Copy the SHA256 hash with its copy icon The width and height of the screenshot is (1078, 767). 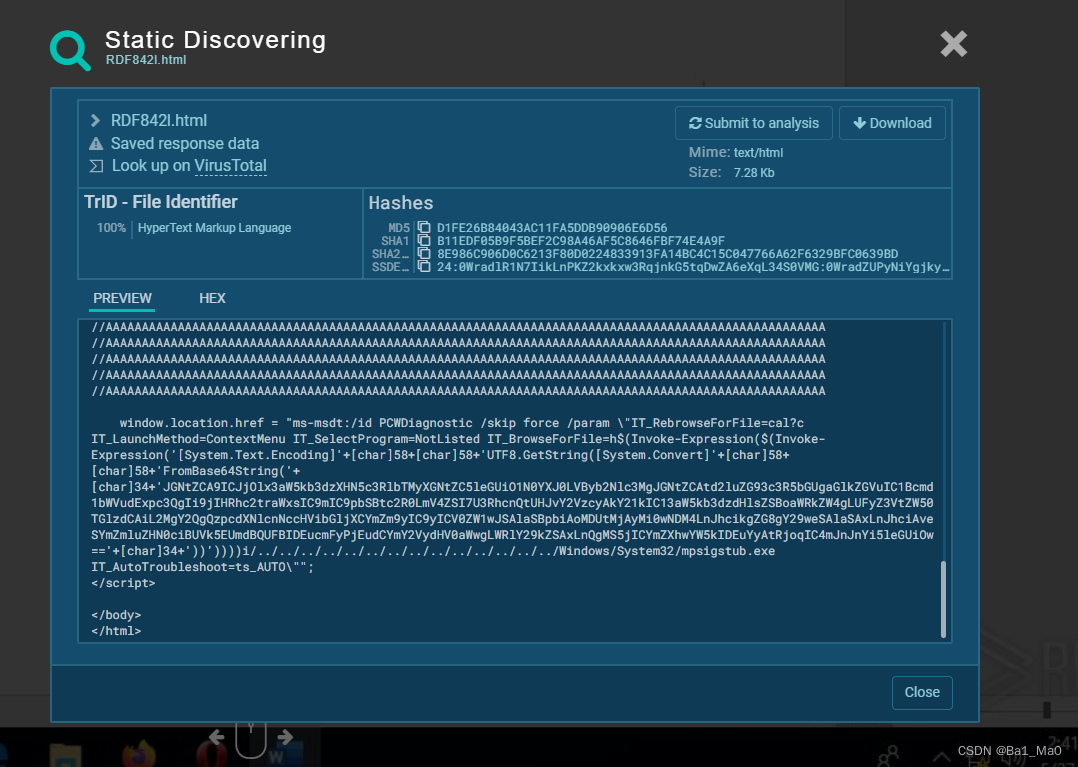click(424, 254)
